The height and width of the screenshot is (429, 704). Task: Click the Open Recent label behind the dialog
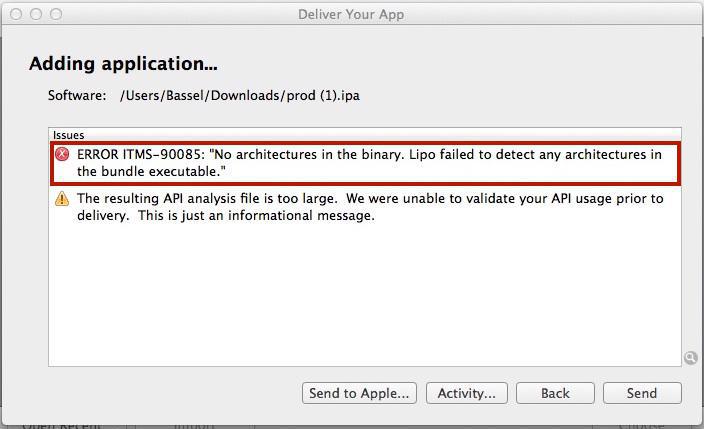(x=62, y=424)
